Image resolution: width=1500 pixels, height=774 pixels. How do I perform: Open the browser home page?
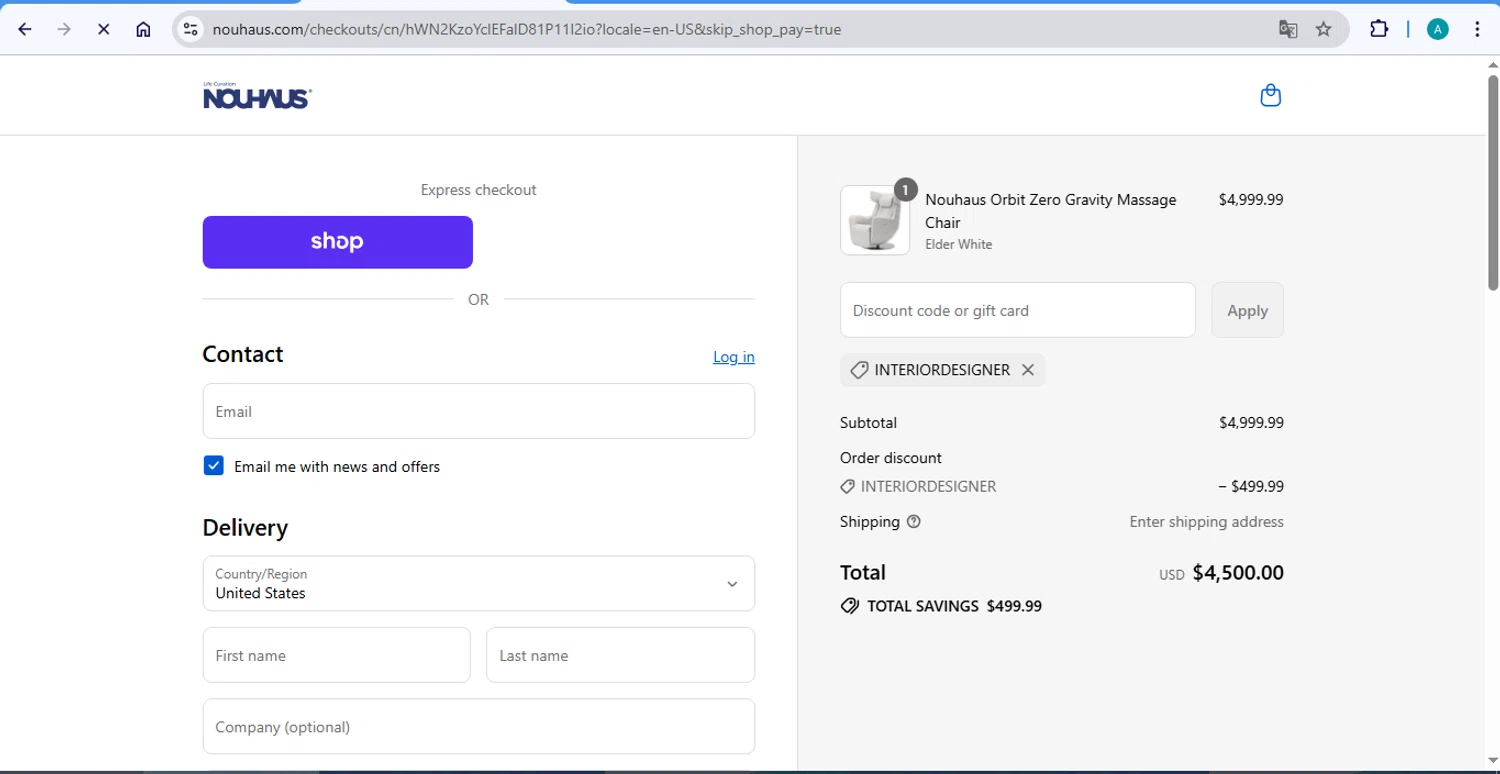pyautogui.click(x=143, y=29)
